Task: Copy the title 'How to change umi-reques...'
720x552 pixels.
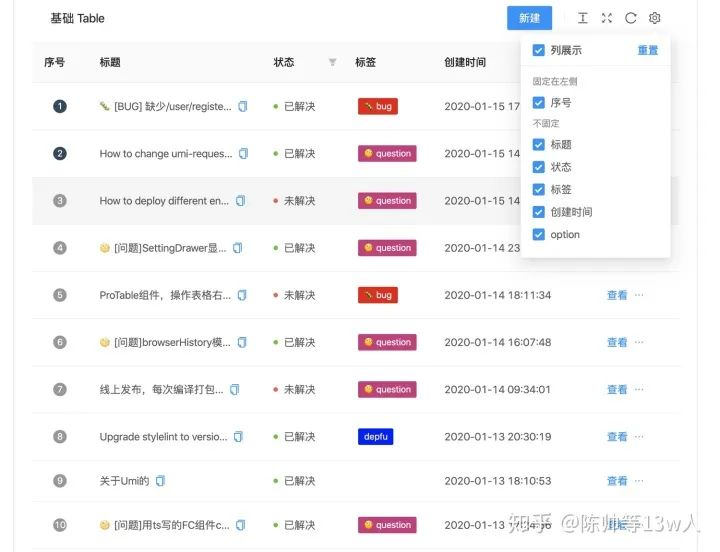Action: click(x=243, y=153)
